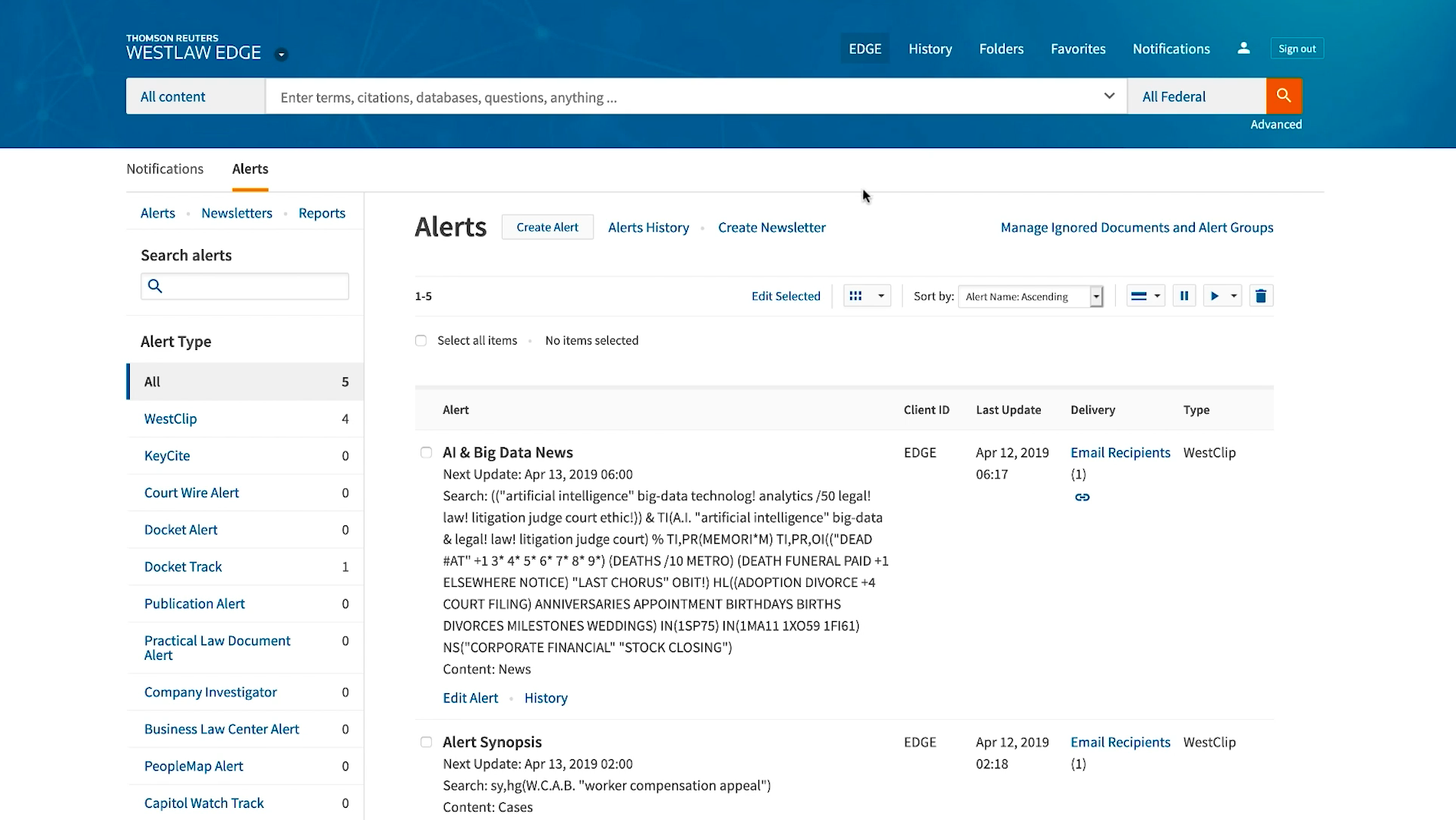Open the Sort by dropdown
The height and width of the screenshot is (820, 1456).
tap(1030, 297)
